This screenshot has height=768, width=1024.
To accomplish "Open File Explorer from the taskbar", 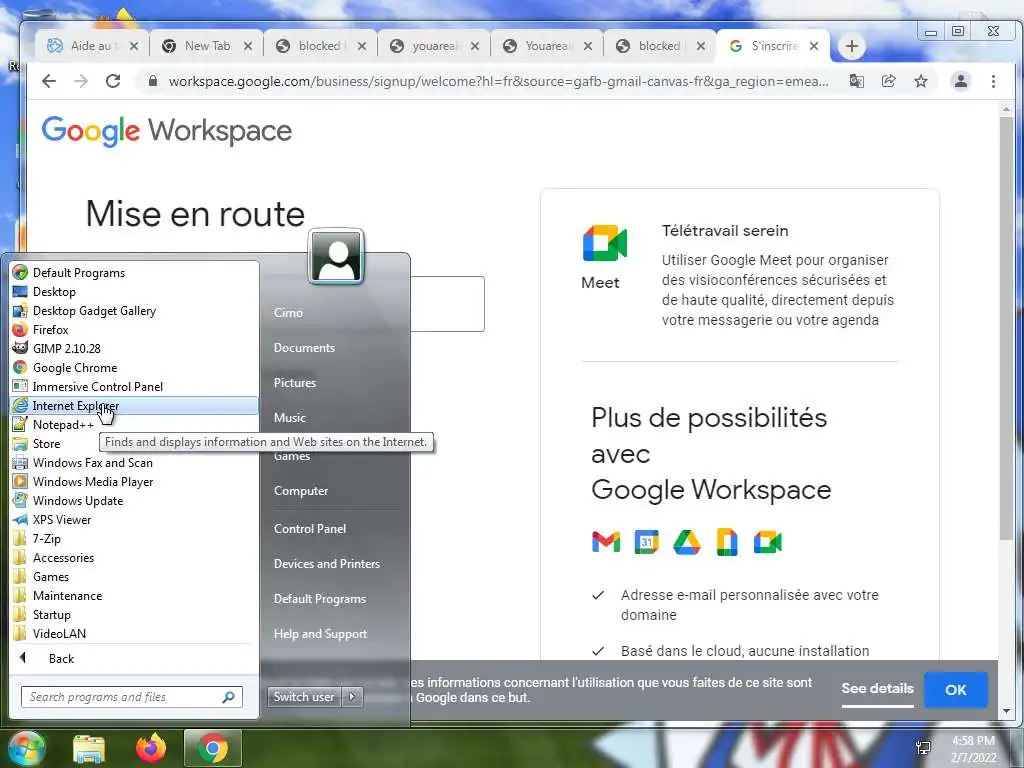I will tap(89, 748).
